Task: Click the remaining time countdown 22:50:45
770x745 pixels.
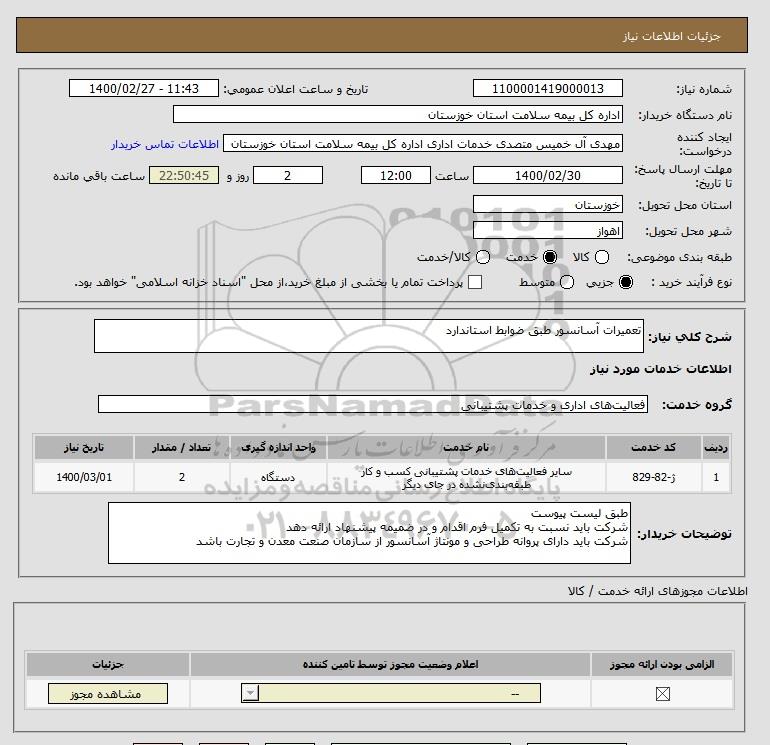Action: tap(184, 176)
